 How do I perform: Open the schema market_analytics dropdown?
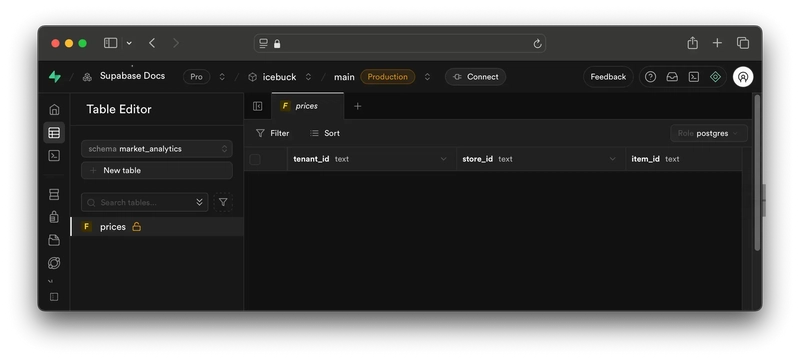[x=157, y=149]
